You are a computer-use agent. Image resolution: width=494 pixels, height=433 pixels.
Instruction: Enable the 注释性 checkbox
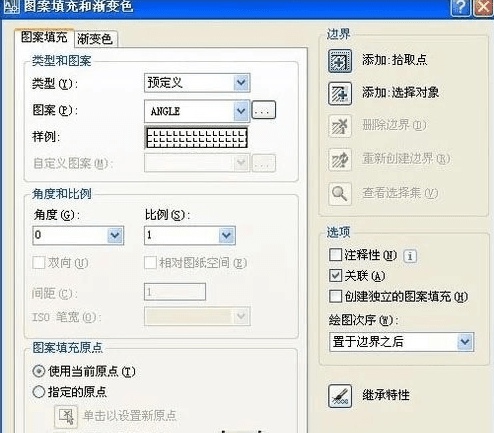(x=335, y=255)
